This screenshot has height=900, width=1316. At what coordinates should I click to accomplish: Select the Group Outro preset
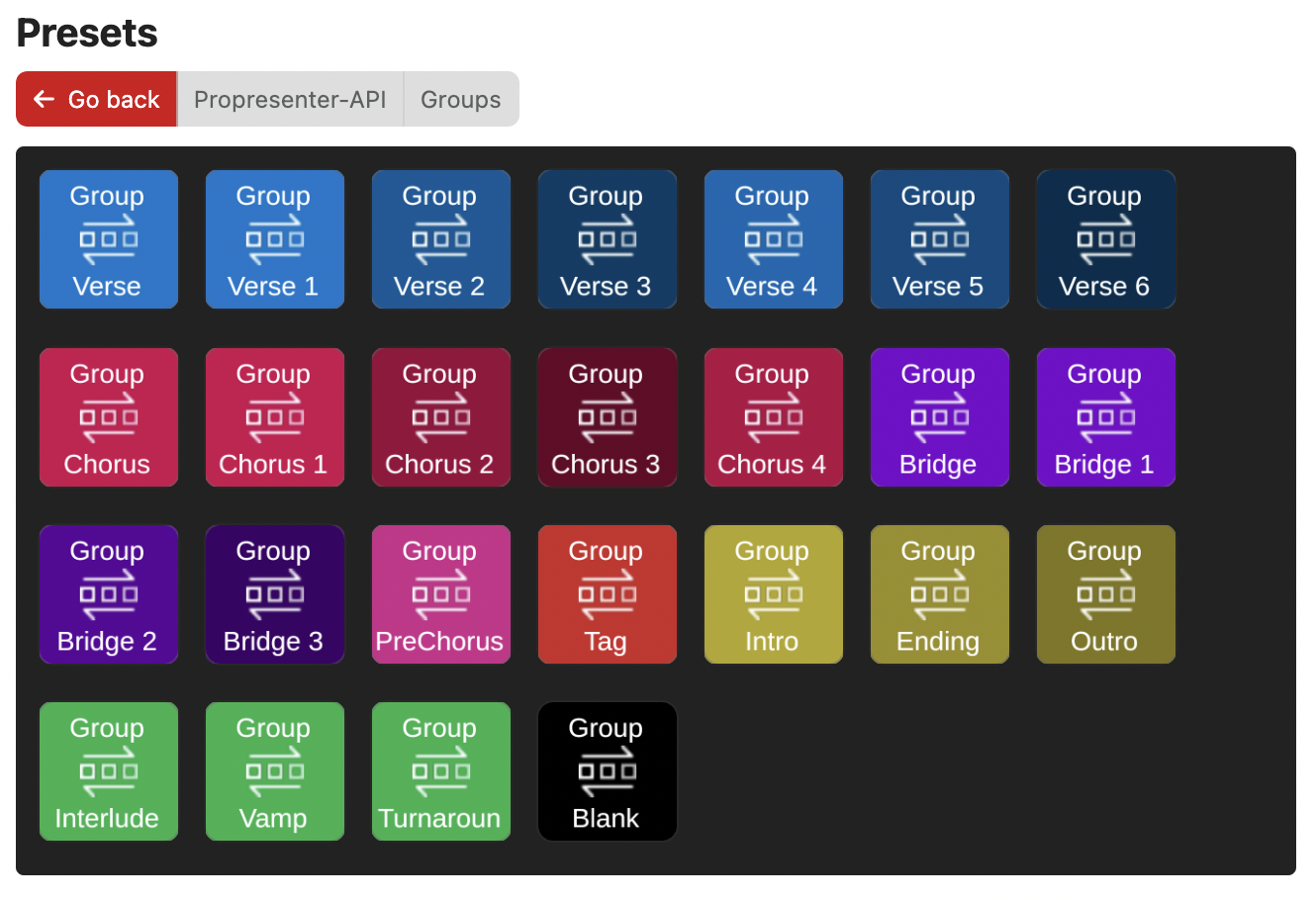pos(1106,594)
